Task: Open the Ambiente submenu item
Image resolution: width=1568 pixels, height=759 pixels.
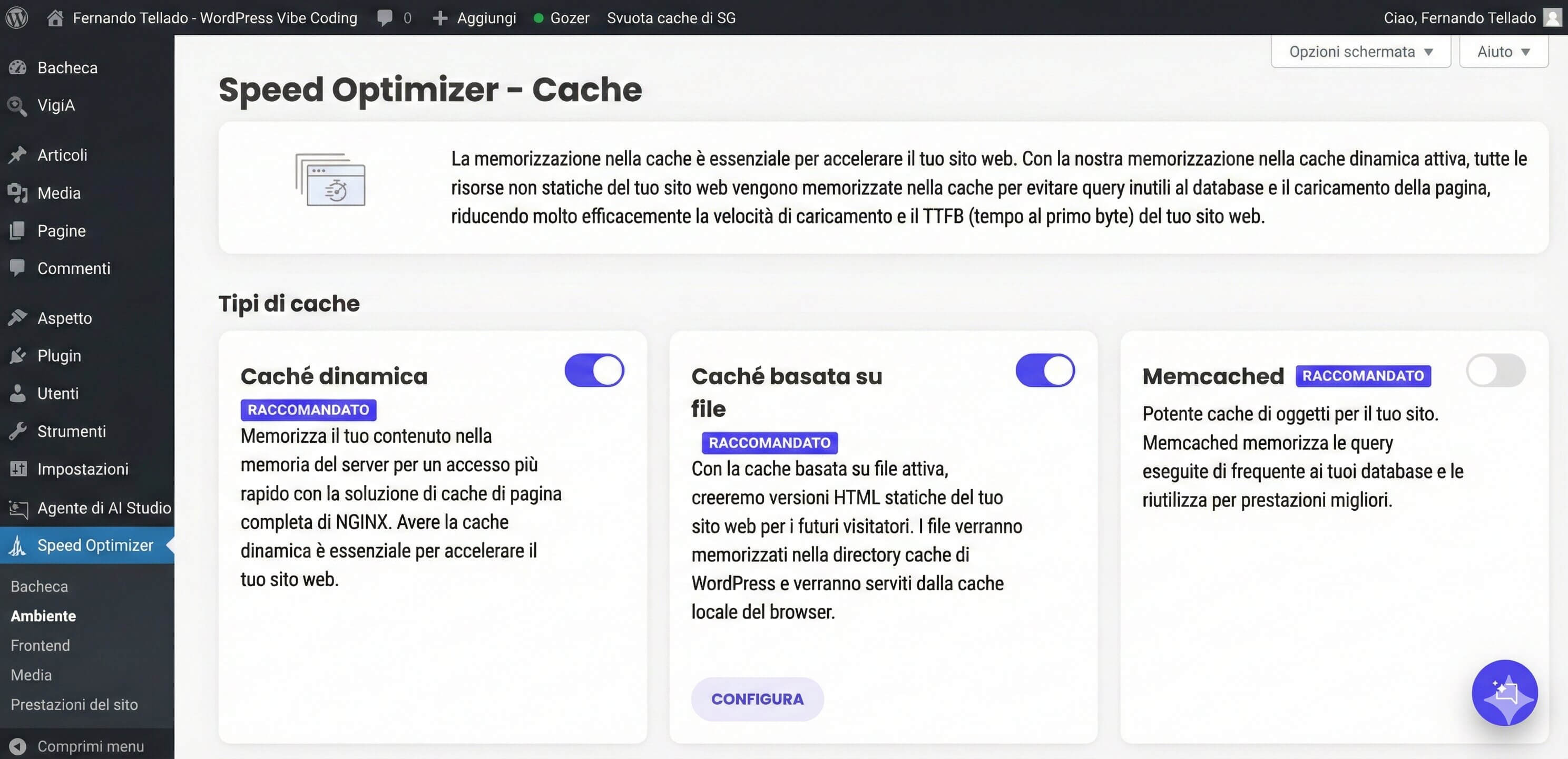Action: pyautogui.click(x=43, y=615)
